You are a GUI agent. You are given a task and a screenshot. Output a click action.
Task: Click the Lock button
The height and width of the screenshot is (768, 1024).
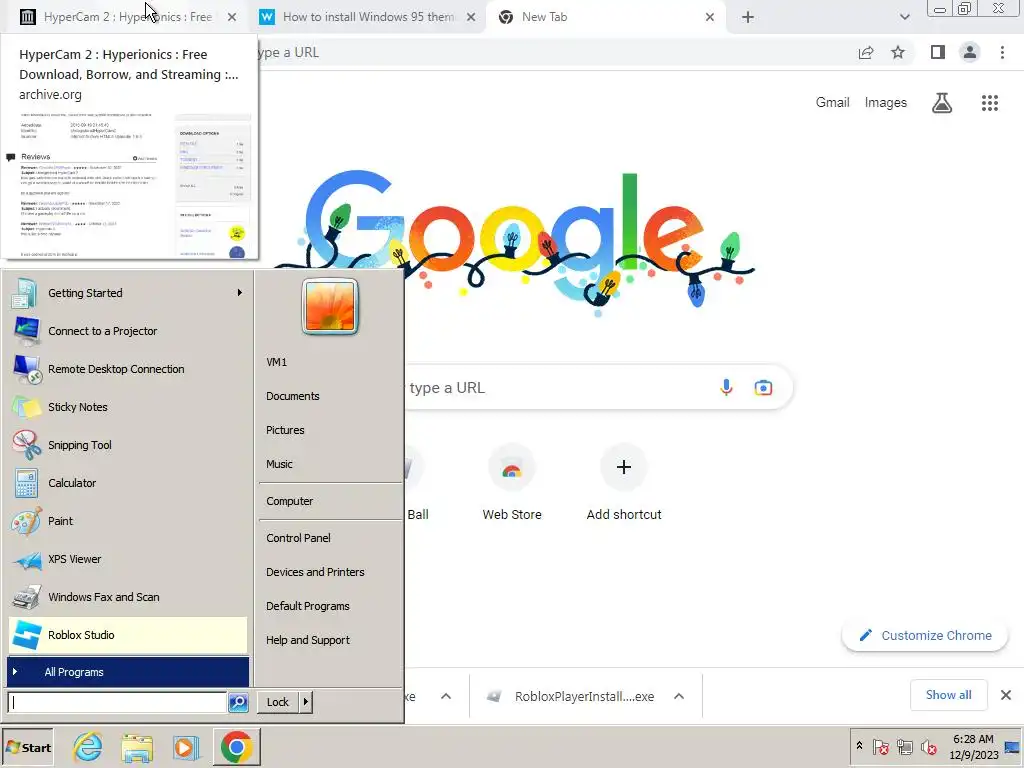[x=278, y=702]
